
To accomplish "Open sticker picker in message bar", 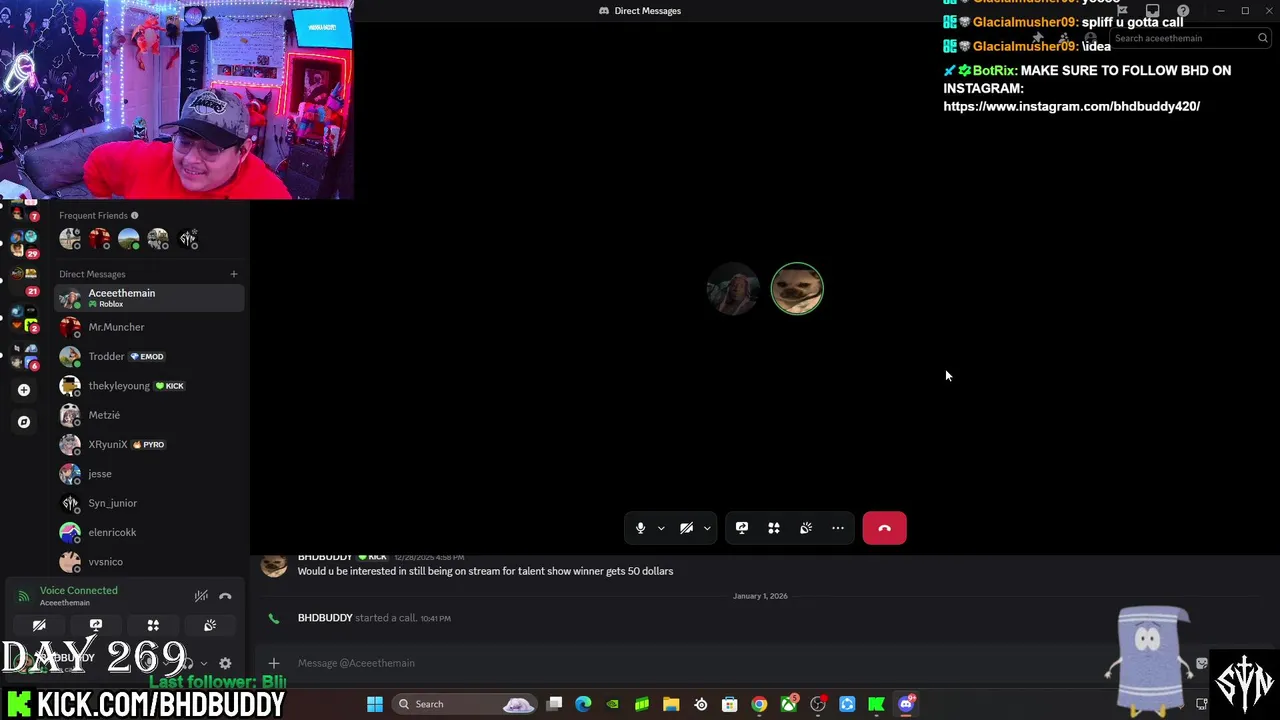I will [1202, 663].
